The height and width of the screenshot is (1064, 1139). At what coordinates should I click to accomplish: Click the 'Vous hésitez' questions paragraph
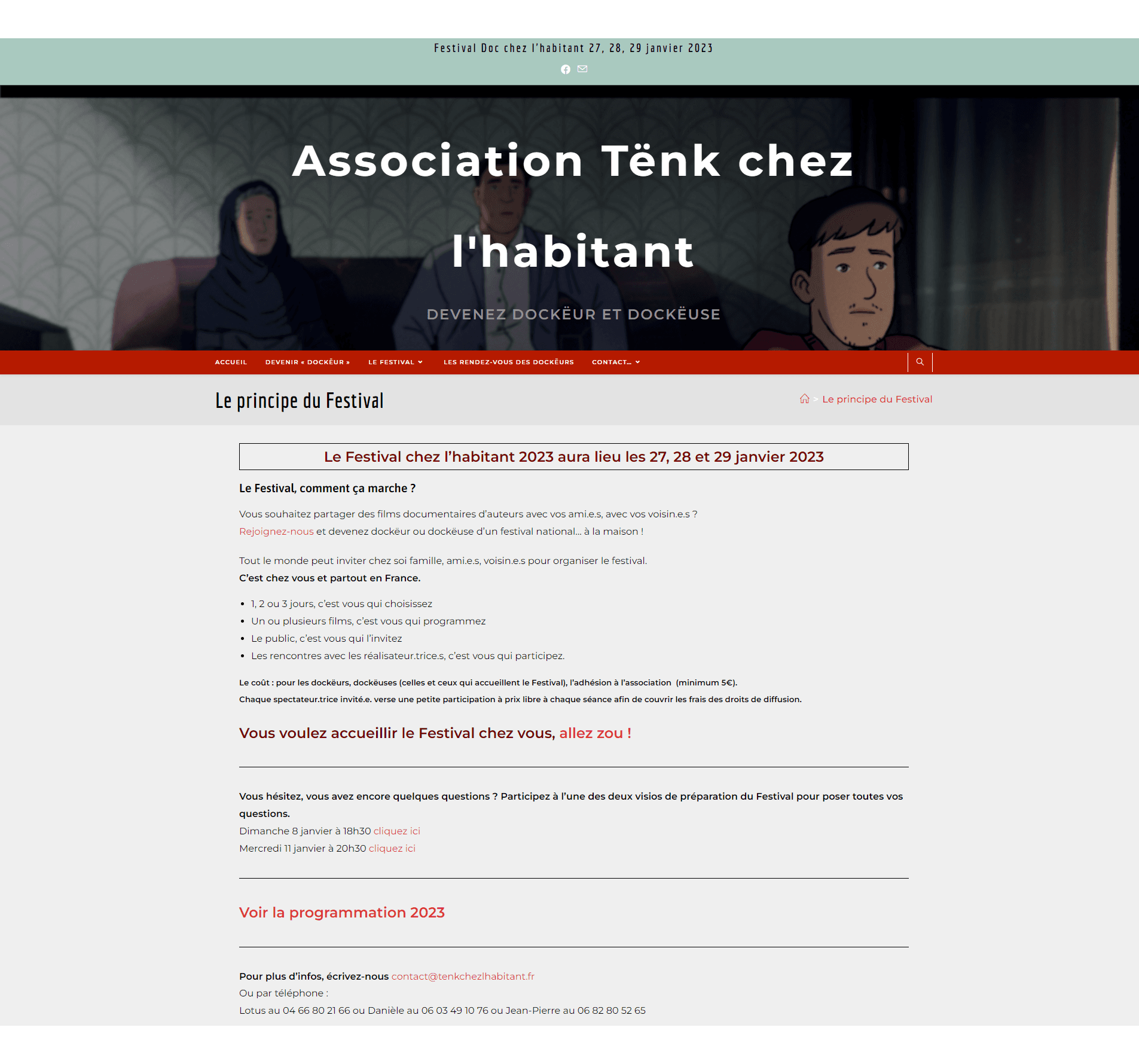[x=571, y=805]
